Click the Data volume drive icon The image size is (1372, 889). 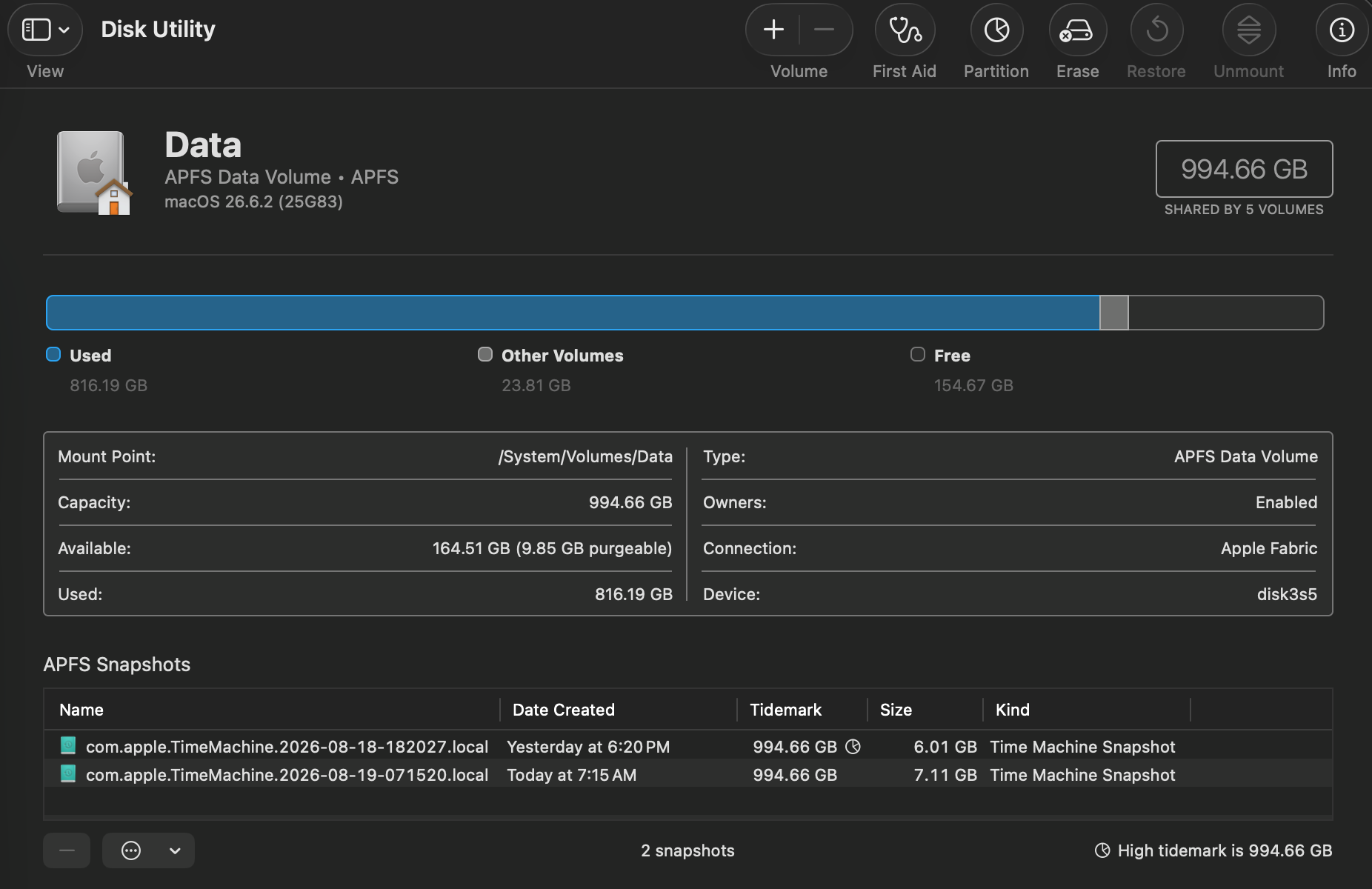94,173
